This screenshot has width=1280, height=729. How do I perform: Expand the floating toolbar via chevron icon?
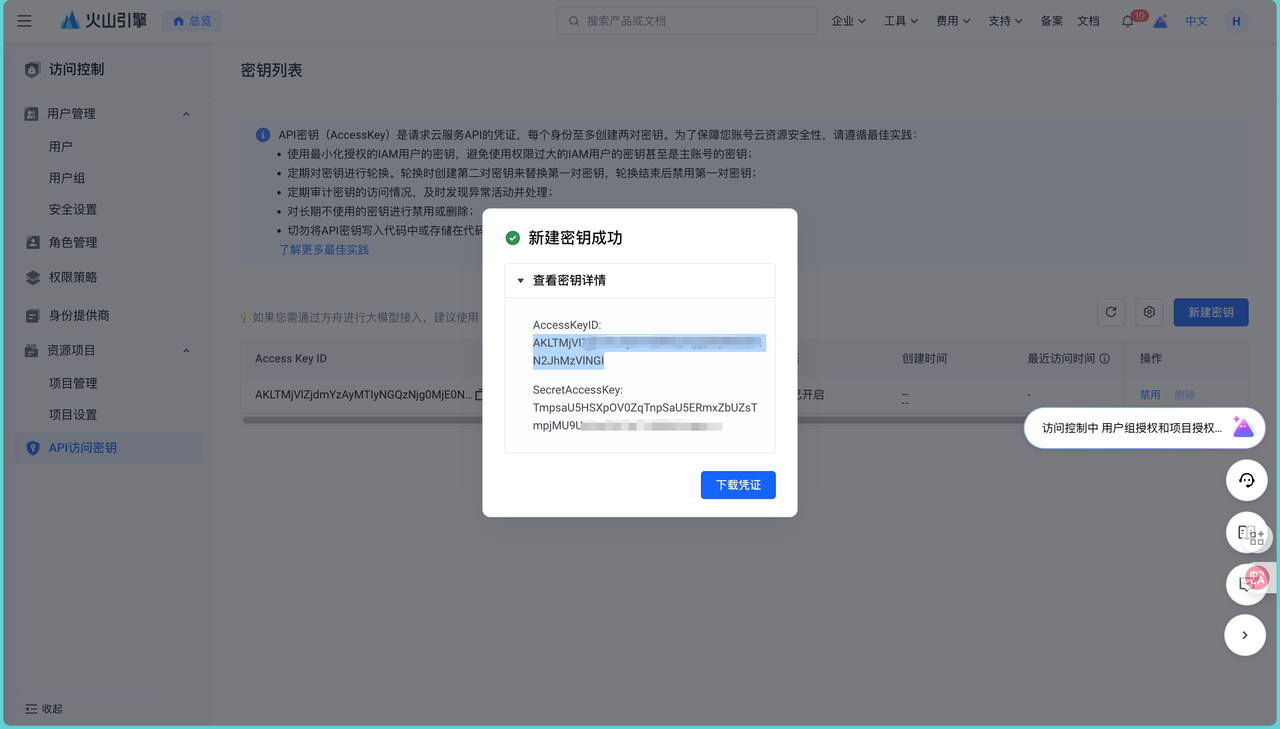pos(1245,635)
